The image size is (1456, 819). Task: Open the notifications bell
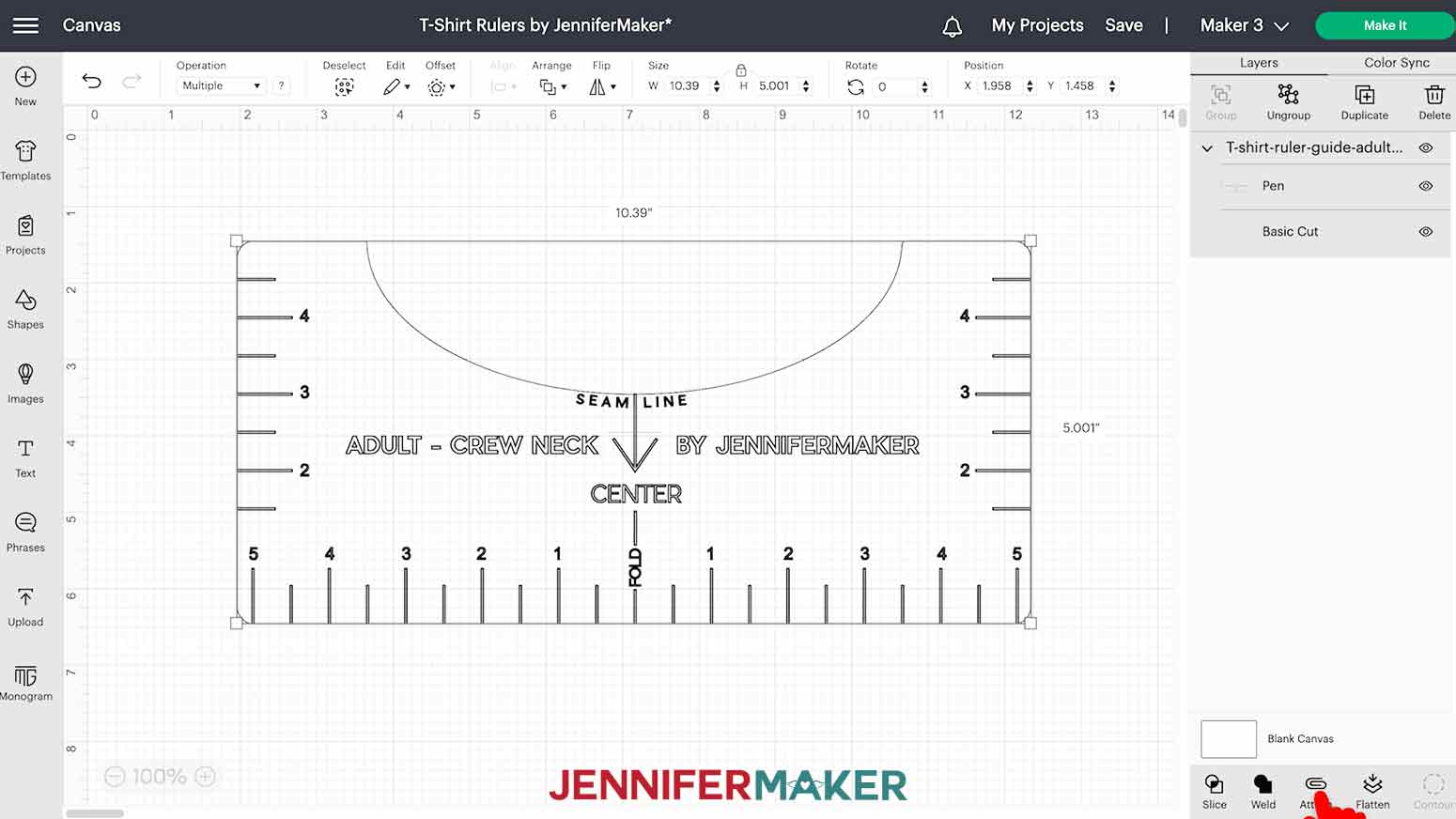coord(952,26)
